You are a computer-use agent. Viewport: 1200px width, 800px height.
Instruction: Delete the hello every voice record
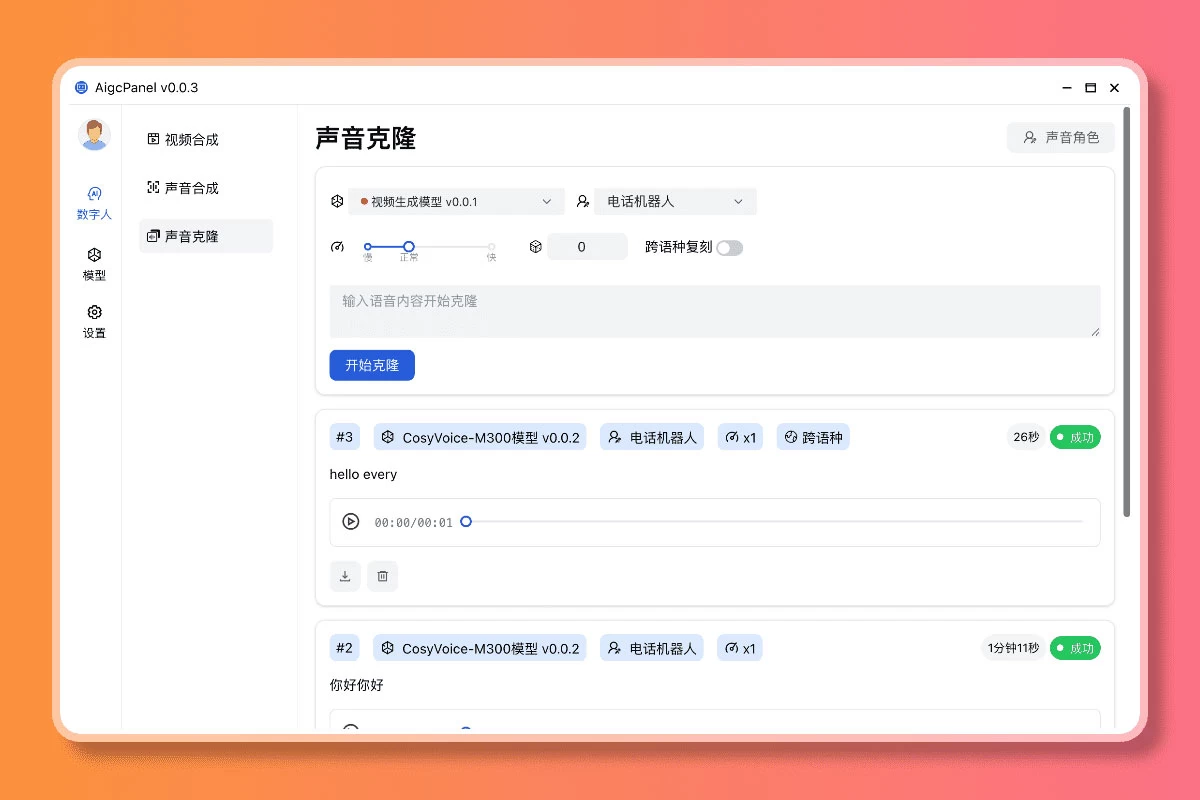[383, 576]
